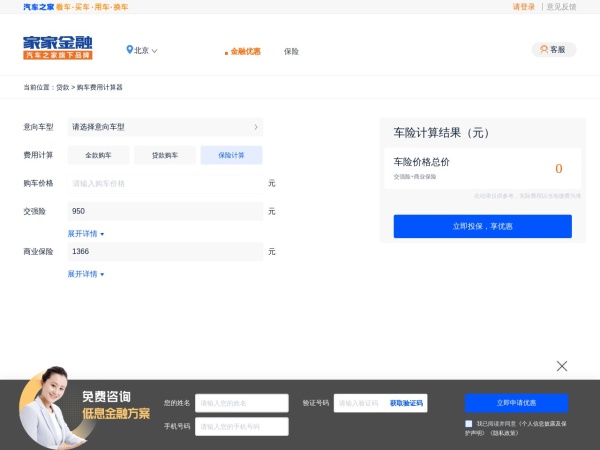Open the 请选择意向车型 car model selector
600x450 pixels.
click(x=165, y=127)
